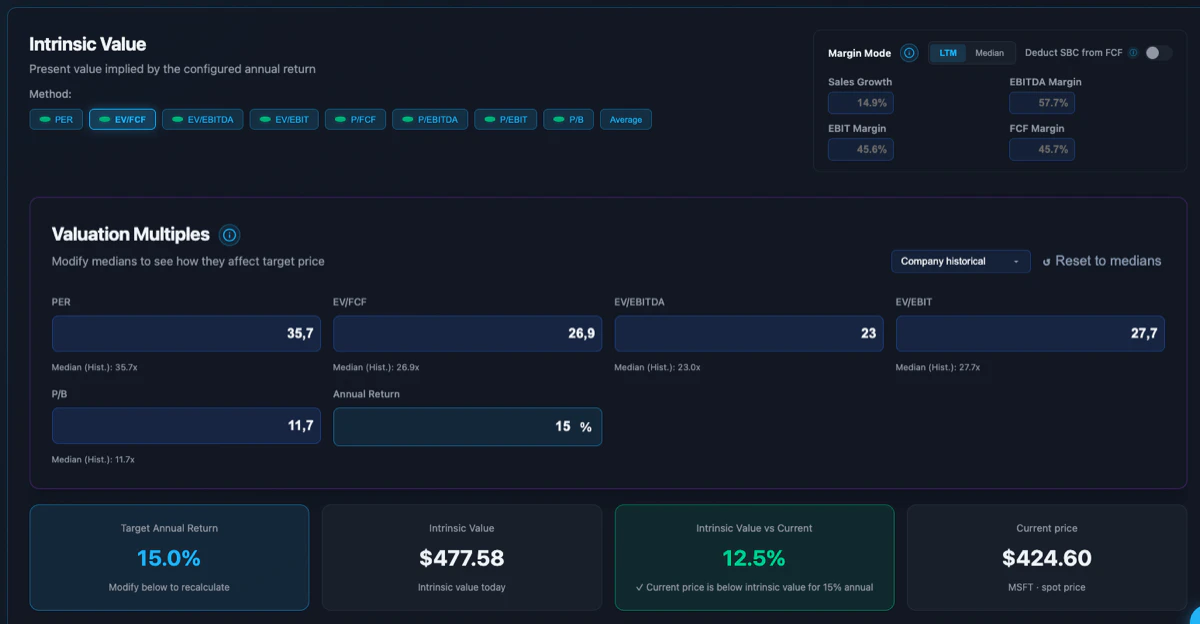Edit the EV/EBITDA multiple field
Screen dimensions: 1200x624
[749, 334]
